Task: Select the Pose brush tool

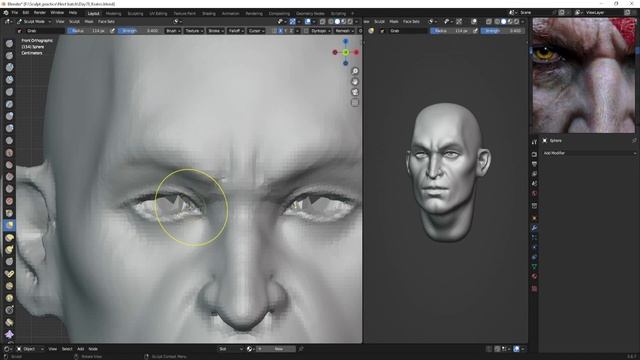Action: coord(9,274)
